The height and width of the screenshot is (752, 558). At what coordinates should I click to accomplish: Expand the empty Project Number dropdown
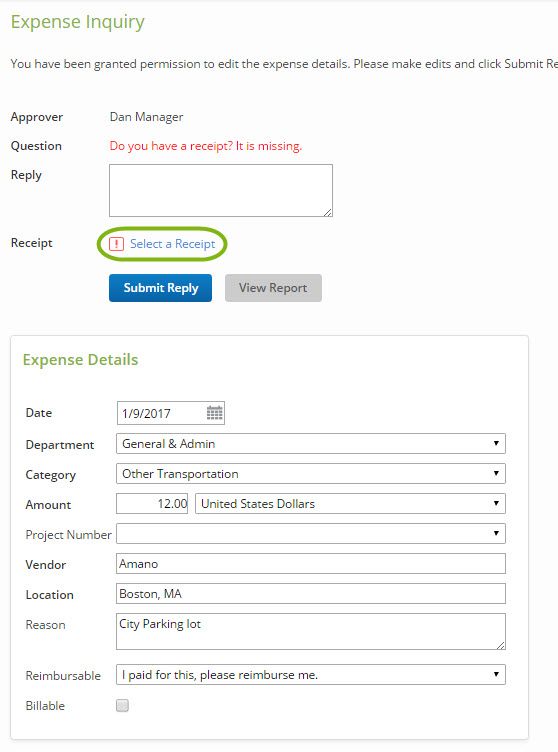(x=311, y=533)
